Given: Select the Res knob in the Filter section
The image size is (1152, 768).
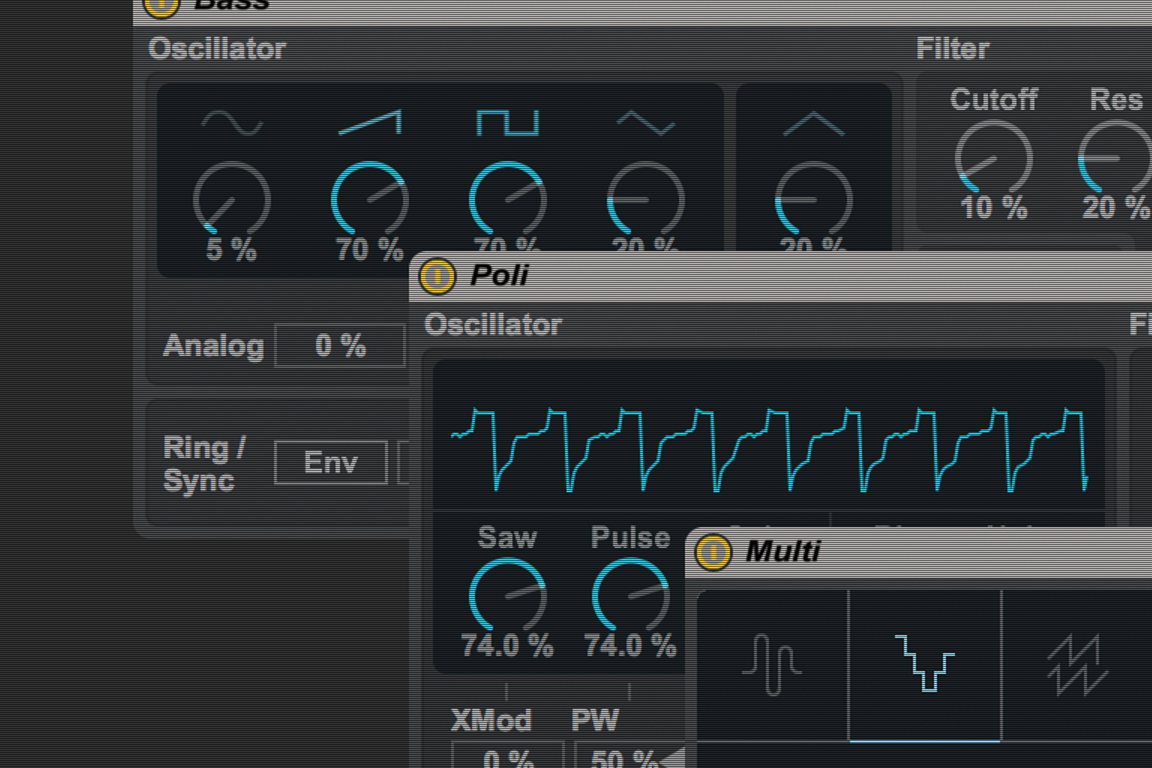Looking at the screenshot, I should 1114,158.
